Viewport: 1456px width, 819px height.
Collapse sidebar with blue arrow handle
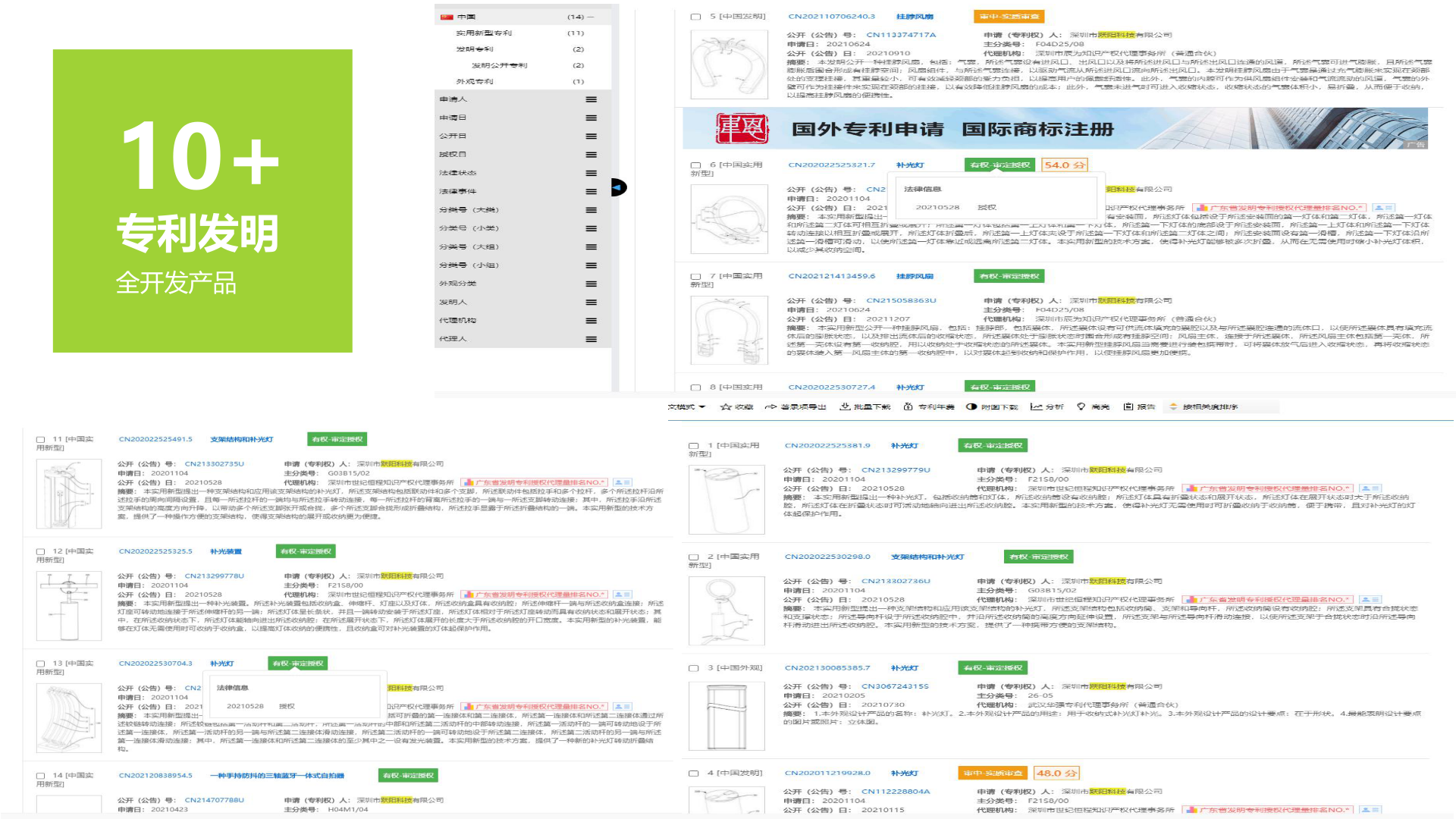coord(618,187)
